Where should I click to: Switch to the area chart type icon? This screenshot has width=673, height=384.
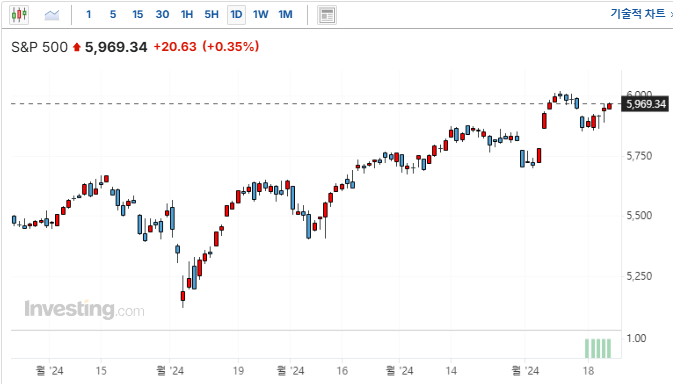[52, 15]
